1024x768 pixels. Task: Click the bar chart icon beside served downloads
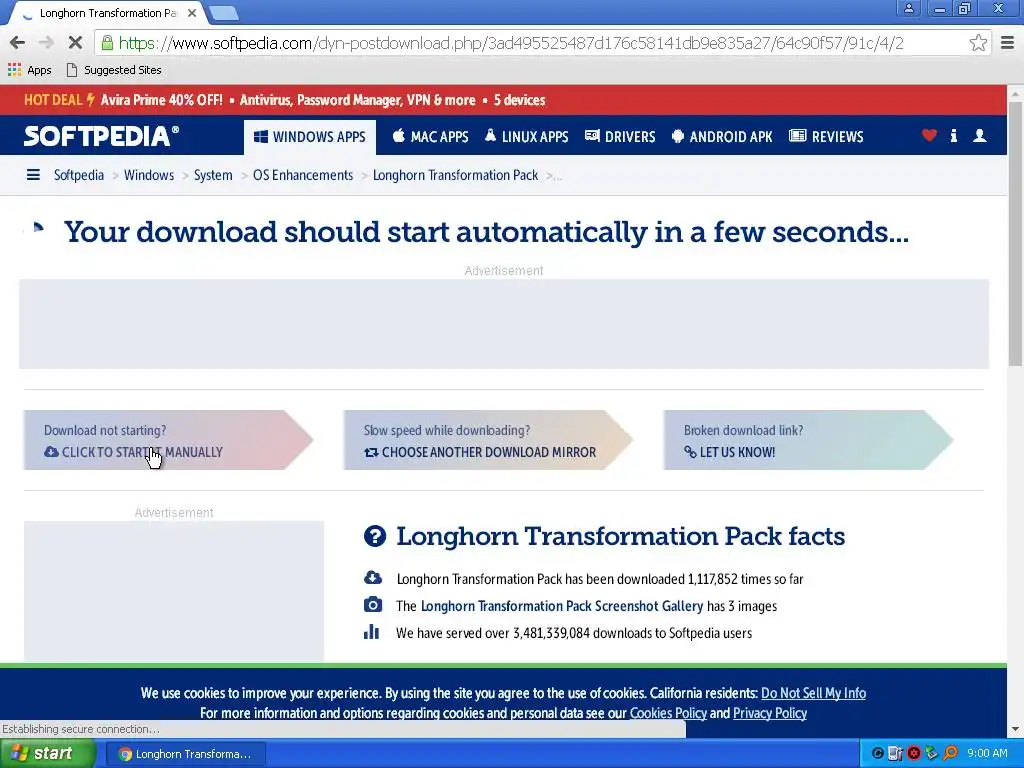click(x=372, y=632)
